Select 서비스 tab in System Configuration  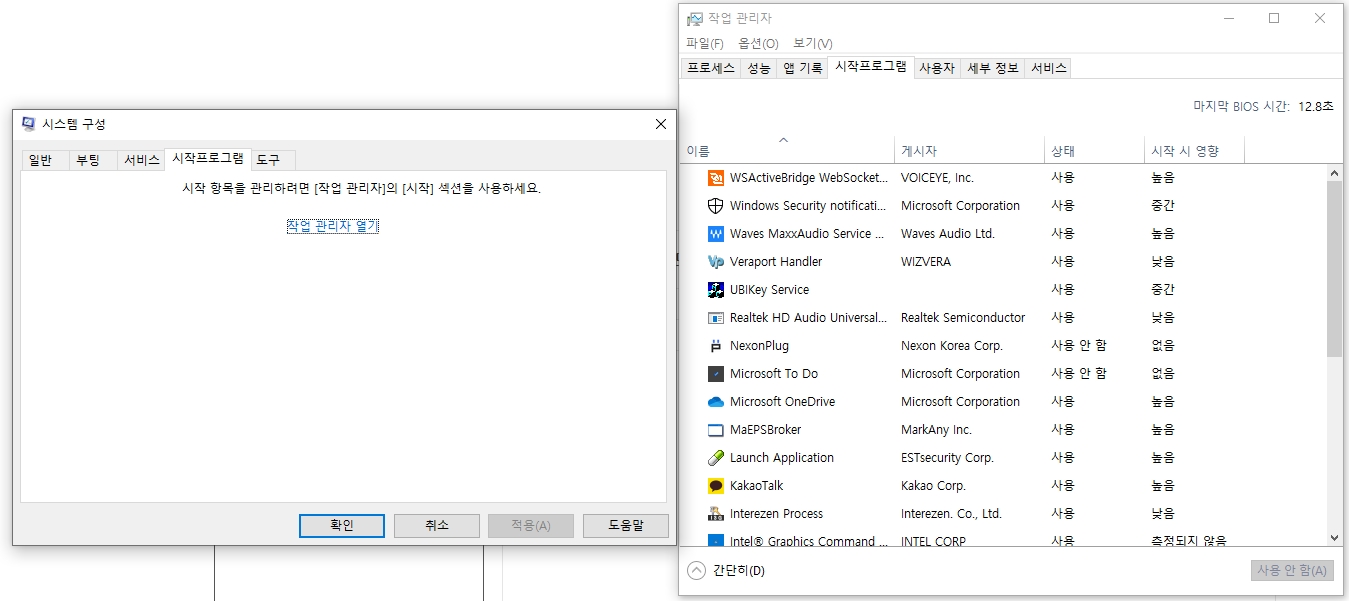pyautogui.click(x=141, y=160)
